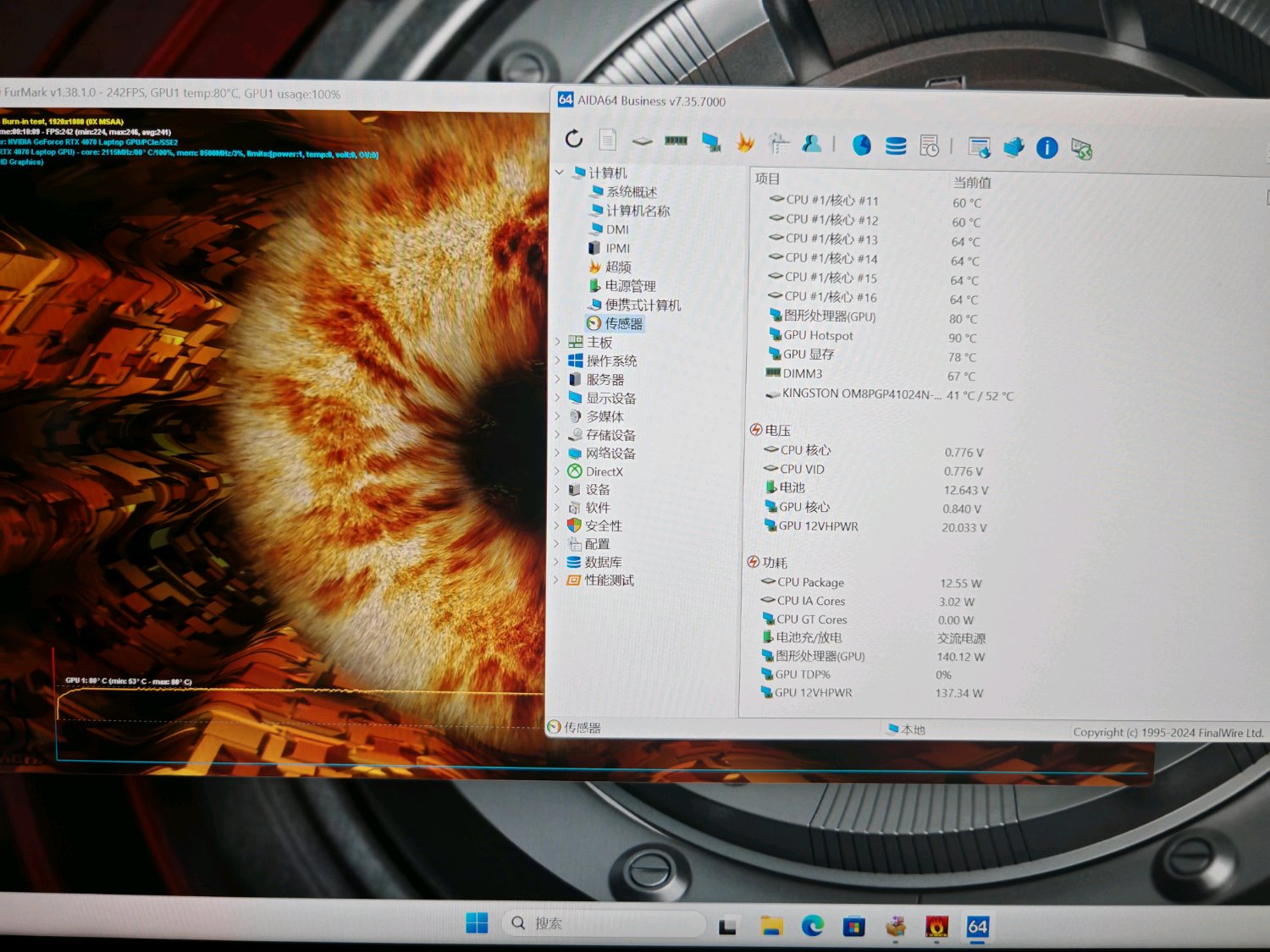
Task: Switch to AIDA64 via its taskbar icon
Action: click(977, 927)
